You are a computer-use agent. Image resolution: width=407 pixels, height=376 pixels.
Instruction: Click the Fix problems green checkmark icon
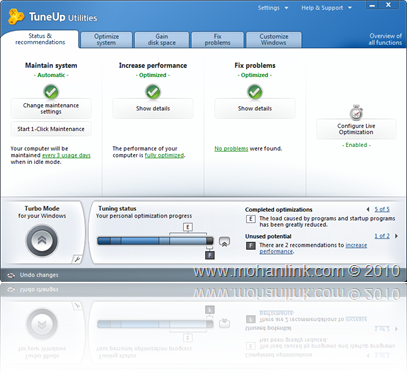point(255,92)
